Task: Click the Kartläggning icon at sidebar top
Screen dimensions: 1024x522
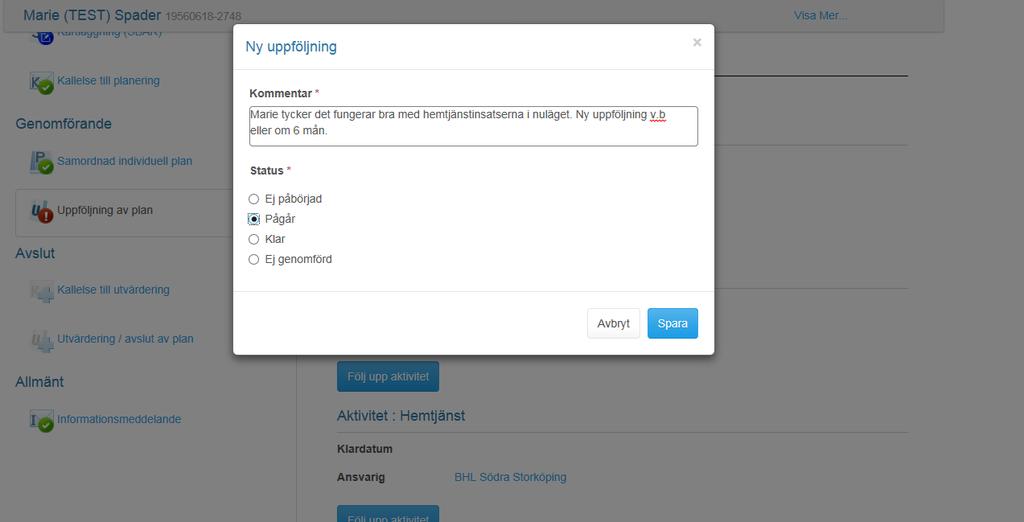Action: click(x=43, y=37)
